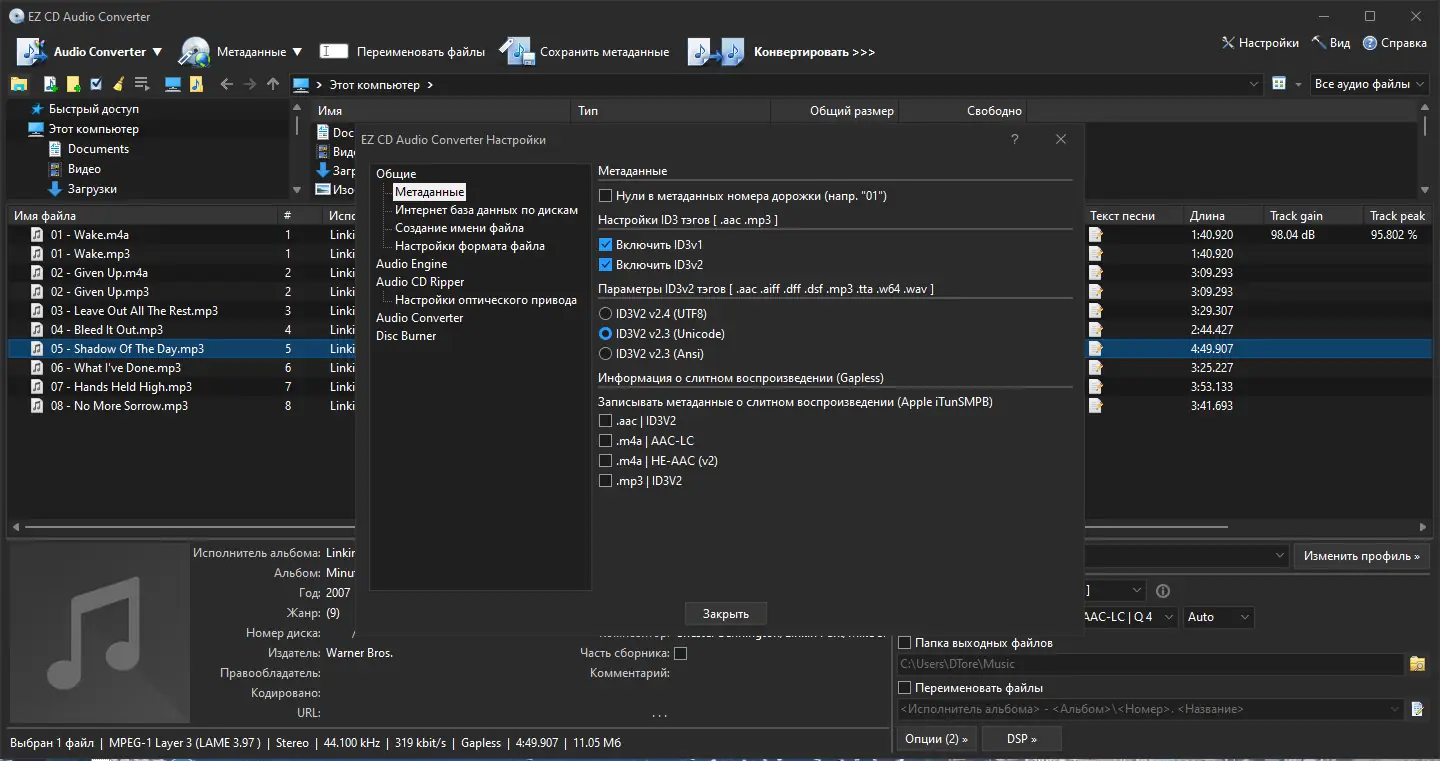Click the Метаданные disc icon in toolbar

point(194,52)
